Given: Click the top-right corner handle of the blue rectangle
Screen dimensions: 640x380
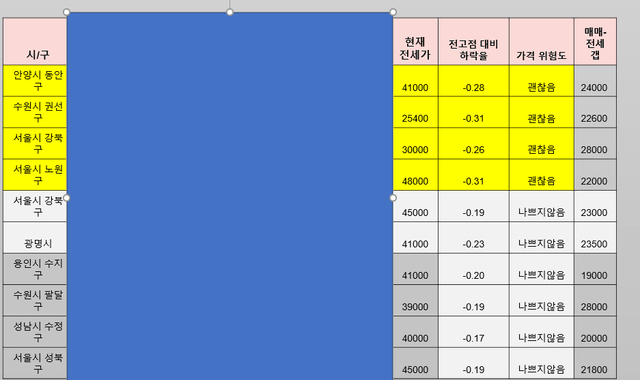Looking at the screenshot, I should (x=393, y=12).
